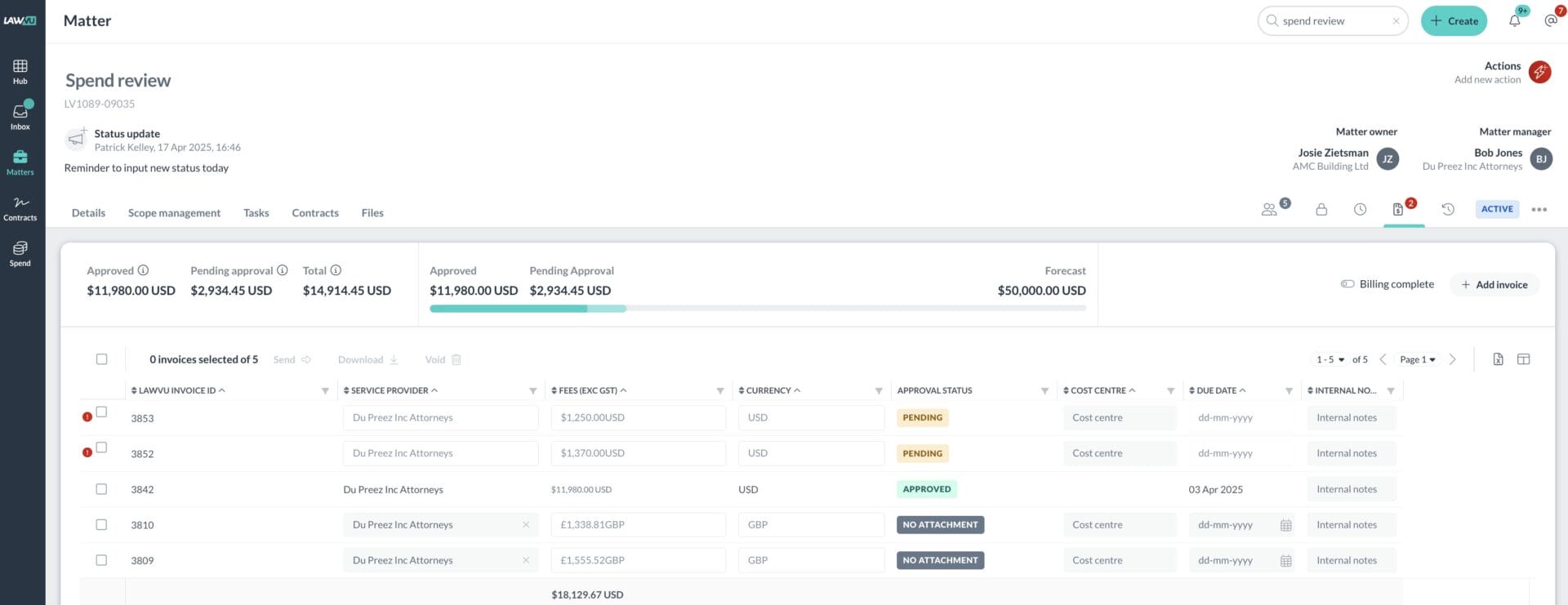Open the matter history icon

tap(1448, 210)
